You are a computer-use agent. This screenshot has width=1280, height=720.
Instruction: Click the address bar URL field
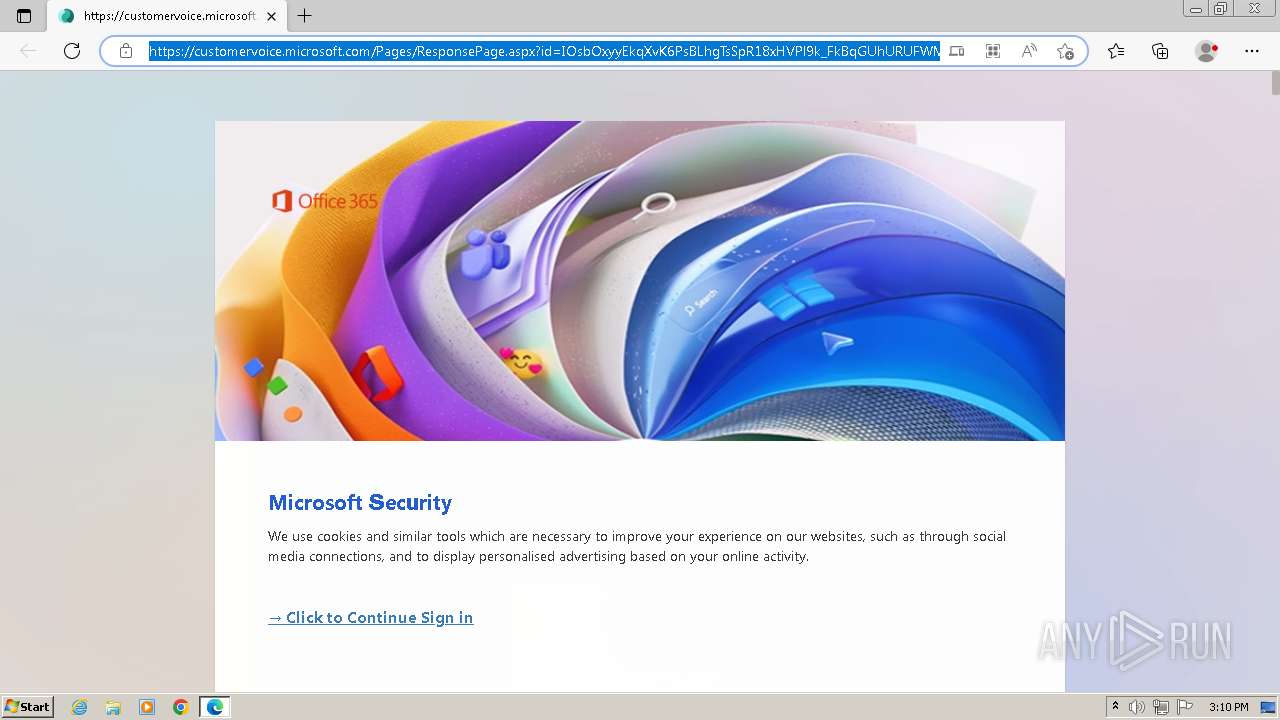tap(544, 51)
